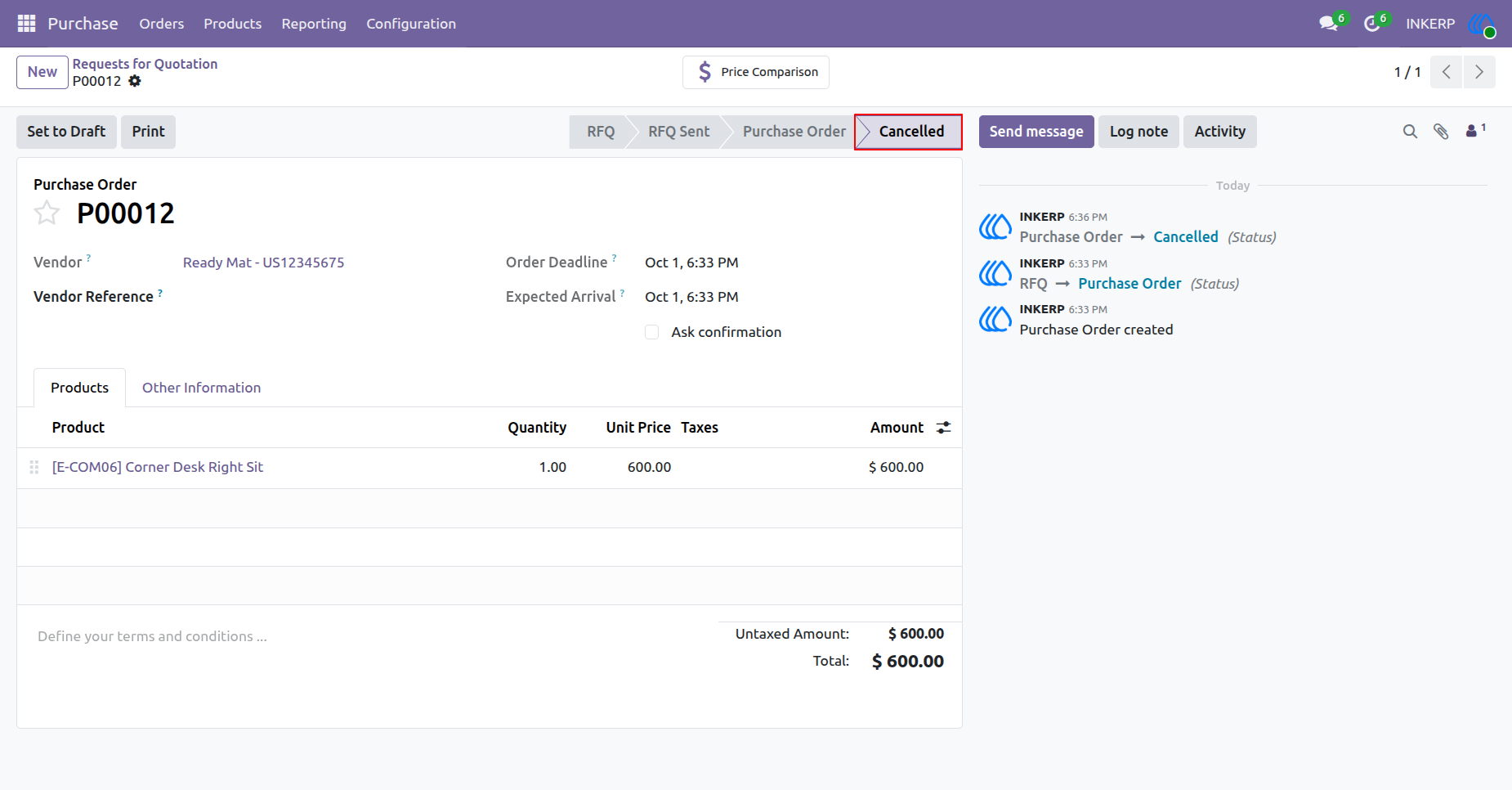Click Set to Draft button
This screenshot has height=790, width=1512.
click(66, 132)
